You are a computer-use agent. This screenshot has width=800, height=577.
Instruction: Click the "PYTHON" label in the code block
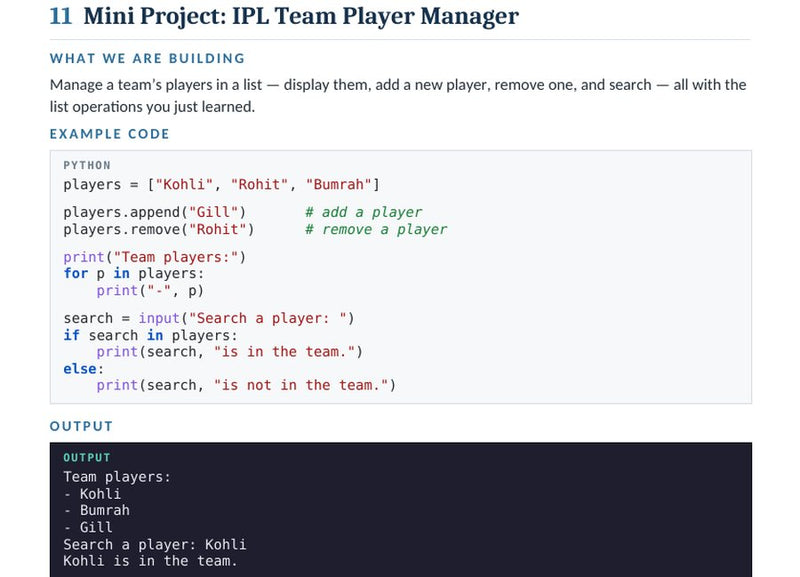[x=87, y=165]
